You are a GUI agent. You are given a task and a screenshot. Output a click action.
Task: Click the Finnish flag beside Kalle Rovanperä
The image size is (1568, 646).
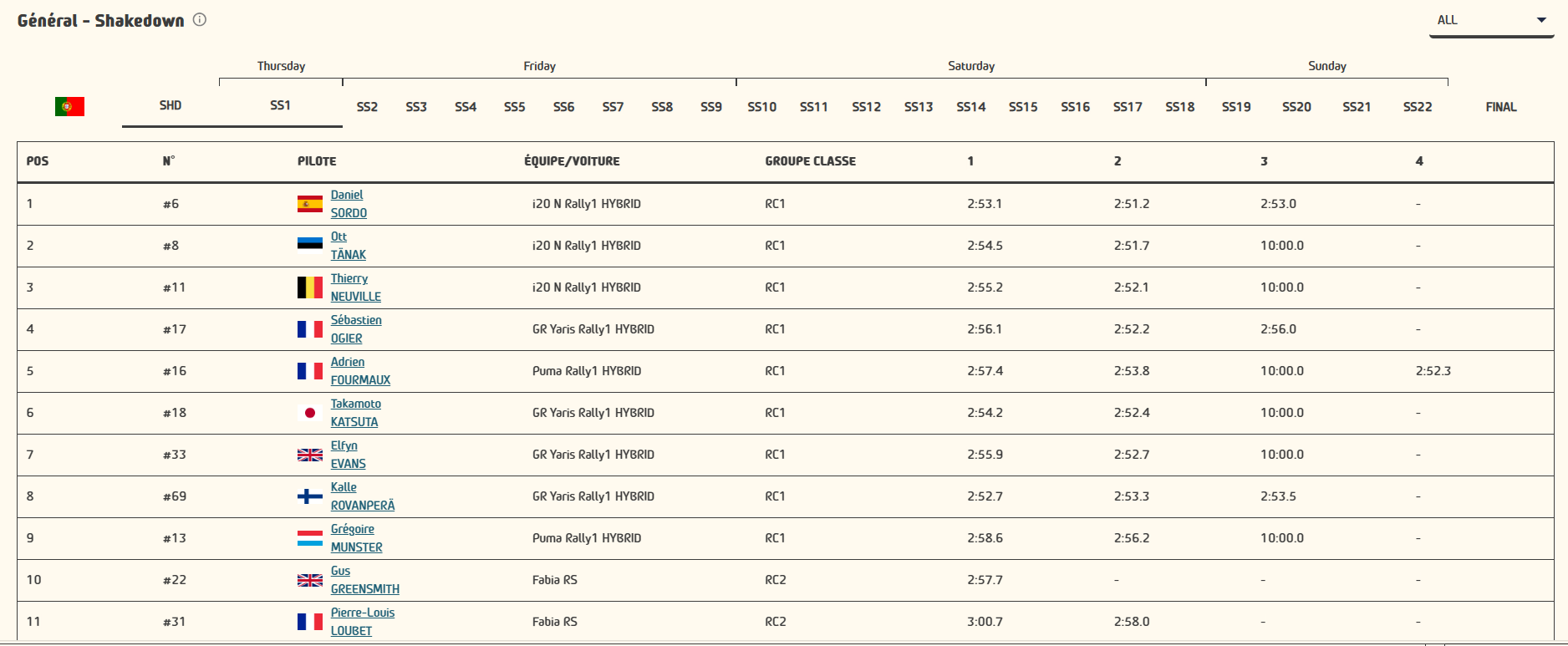pos(309,496)
